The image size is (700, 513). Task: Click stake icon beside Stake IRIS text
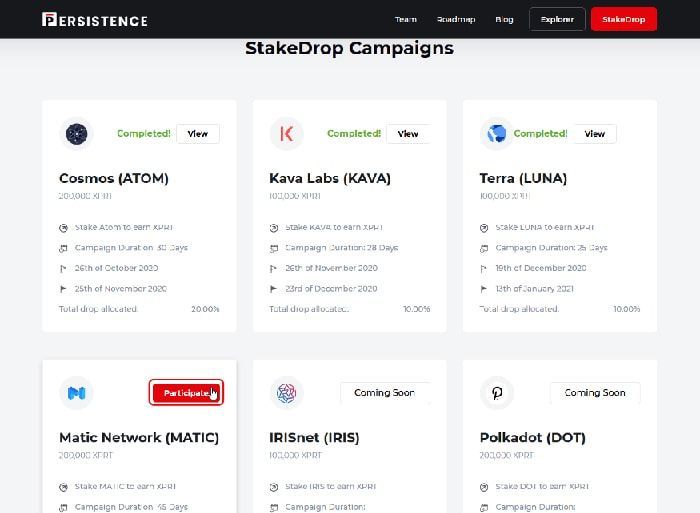pyautogui.click(x=274, y=487)
